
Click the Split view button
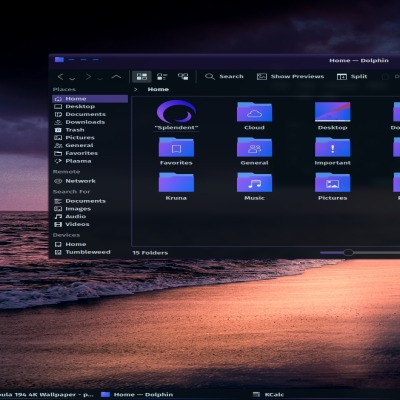point(352,77)
